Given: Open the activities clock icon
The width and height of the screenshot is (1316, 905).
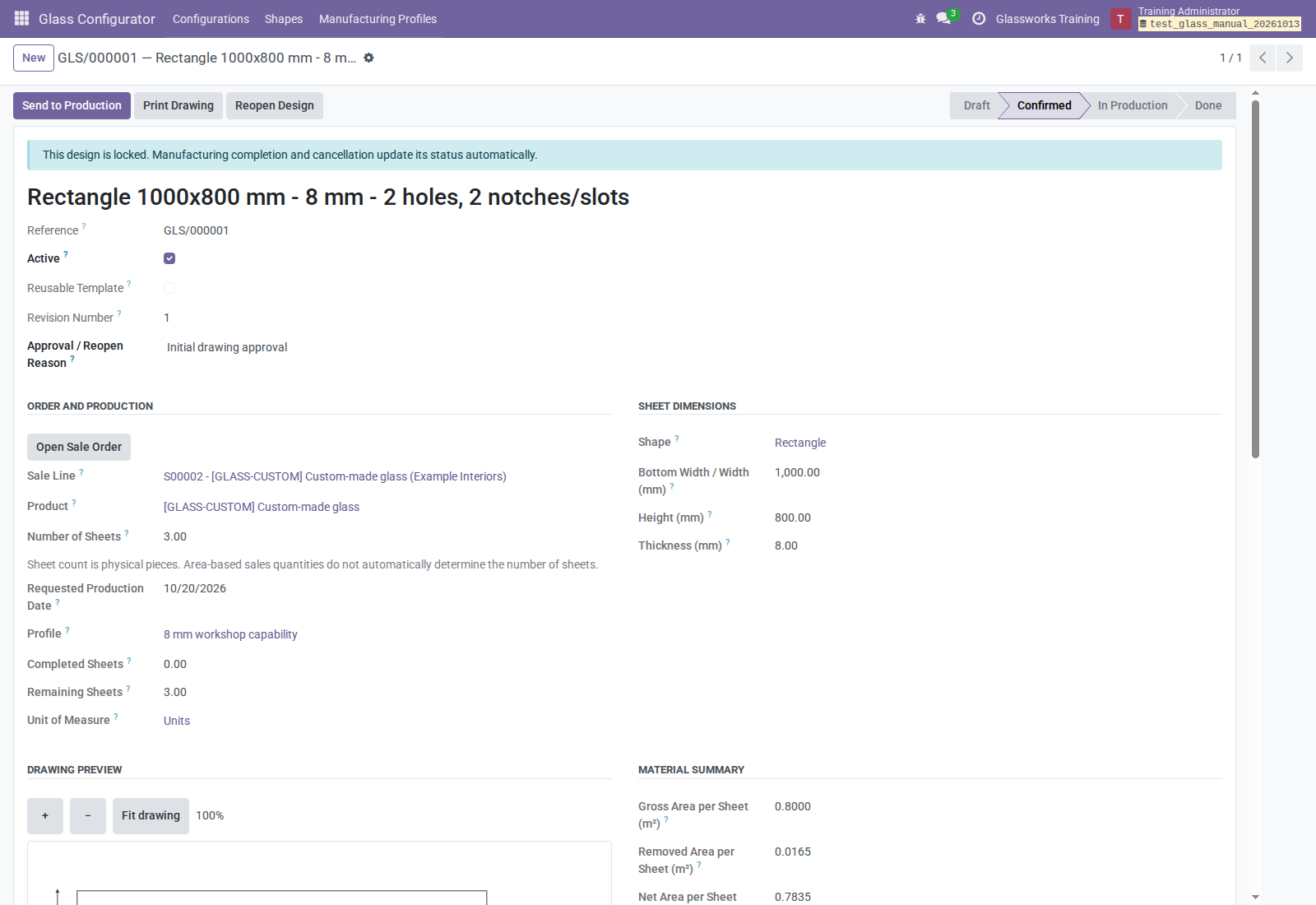Looking at the screenshot, I should [979, 19].
